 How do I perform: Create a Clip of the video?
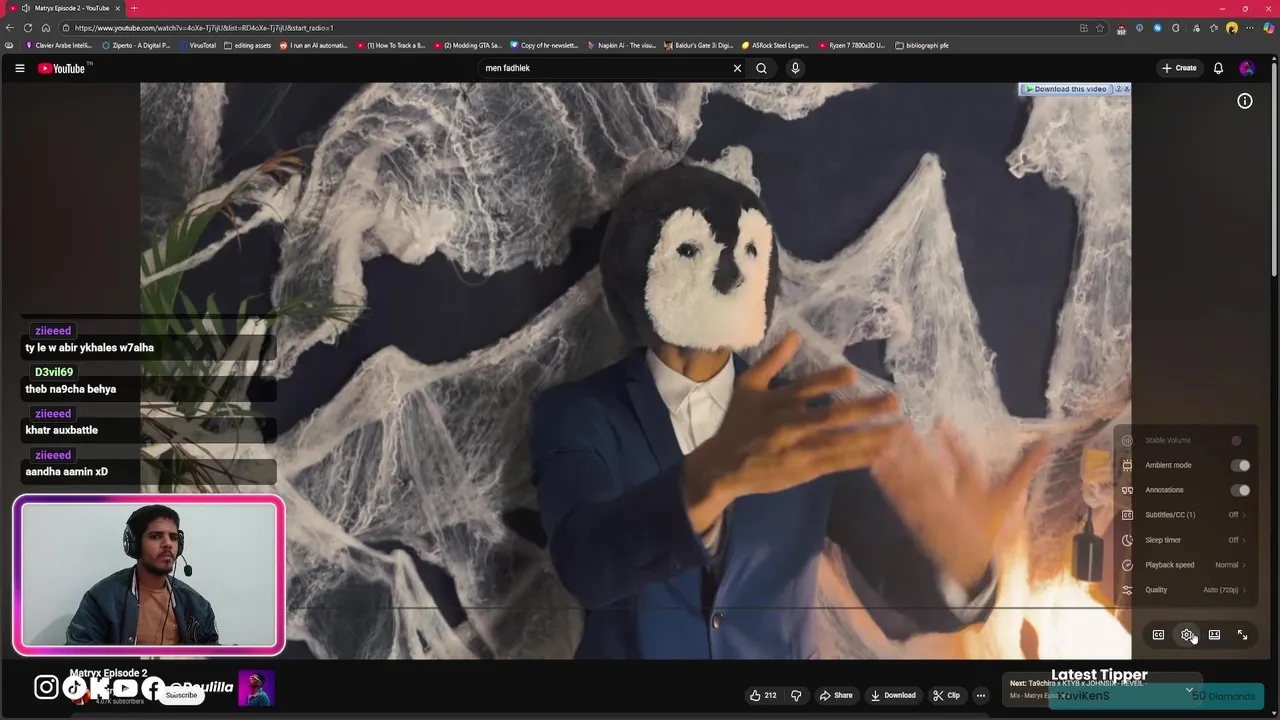946,695
